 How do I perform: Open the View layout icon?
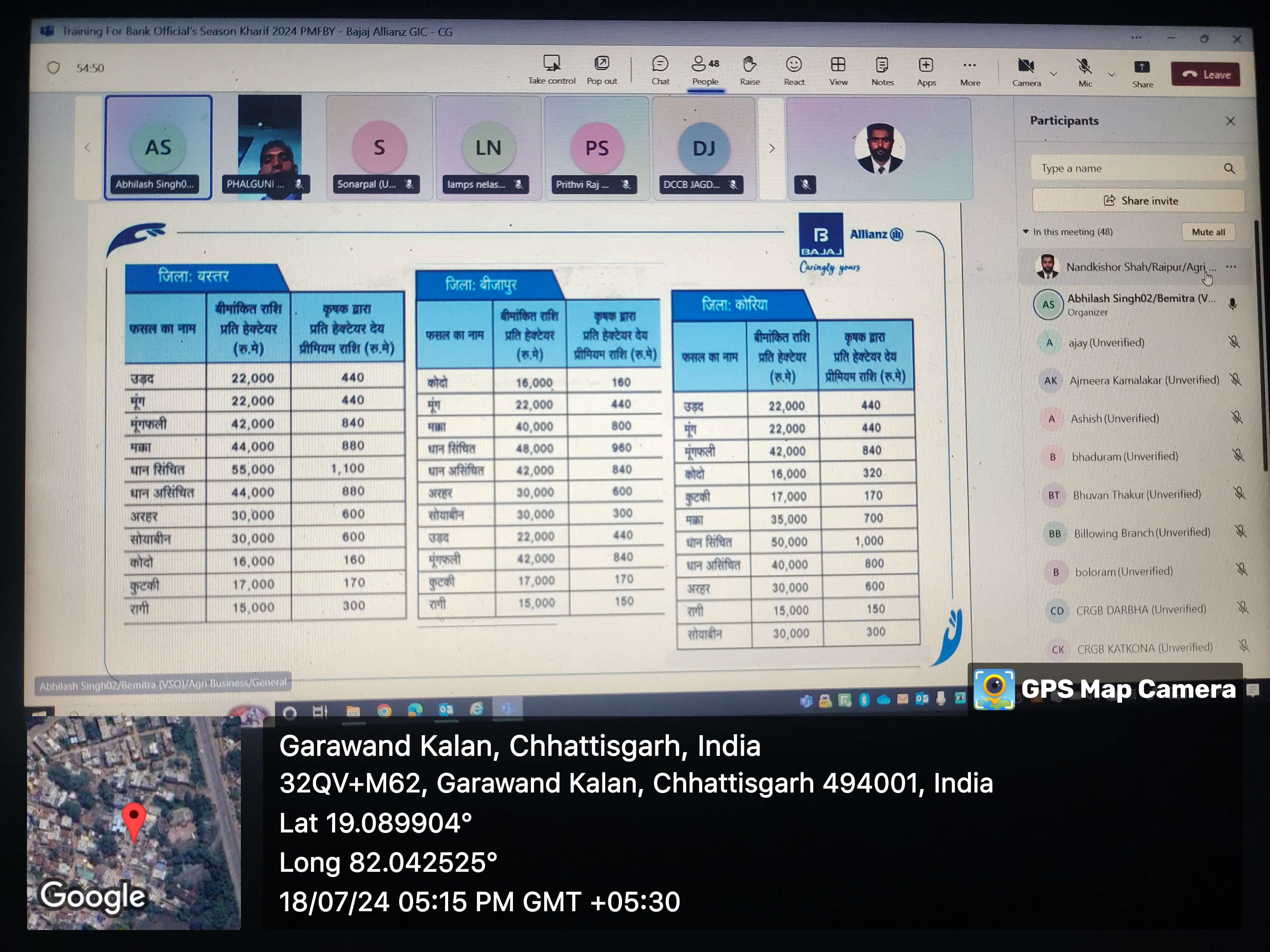[838, 65]
